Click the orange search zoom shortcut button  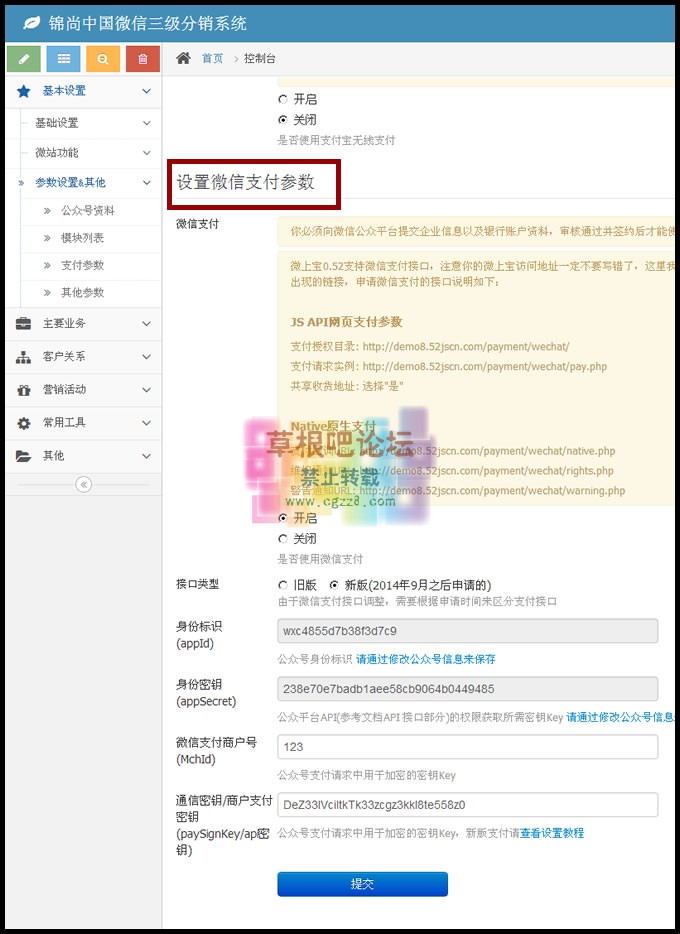pos(103,59)
